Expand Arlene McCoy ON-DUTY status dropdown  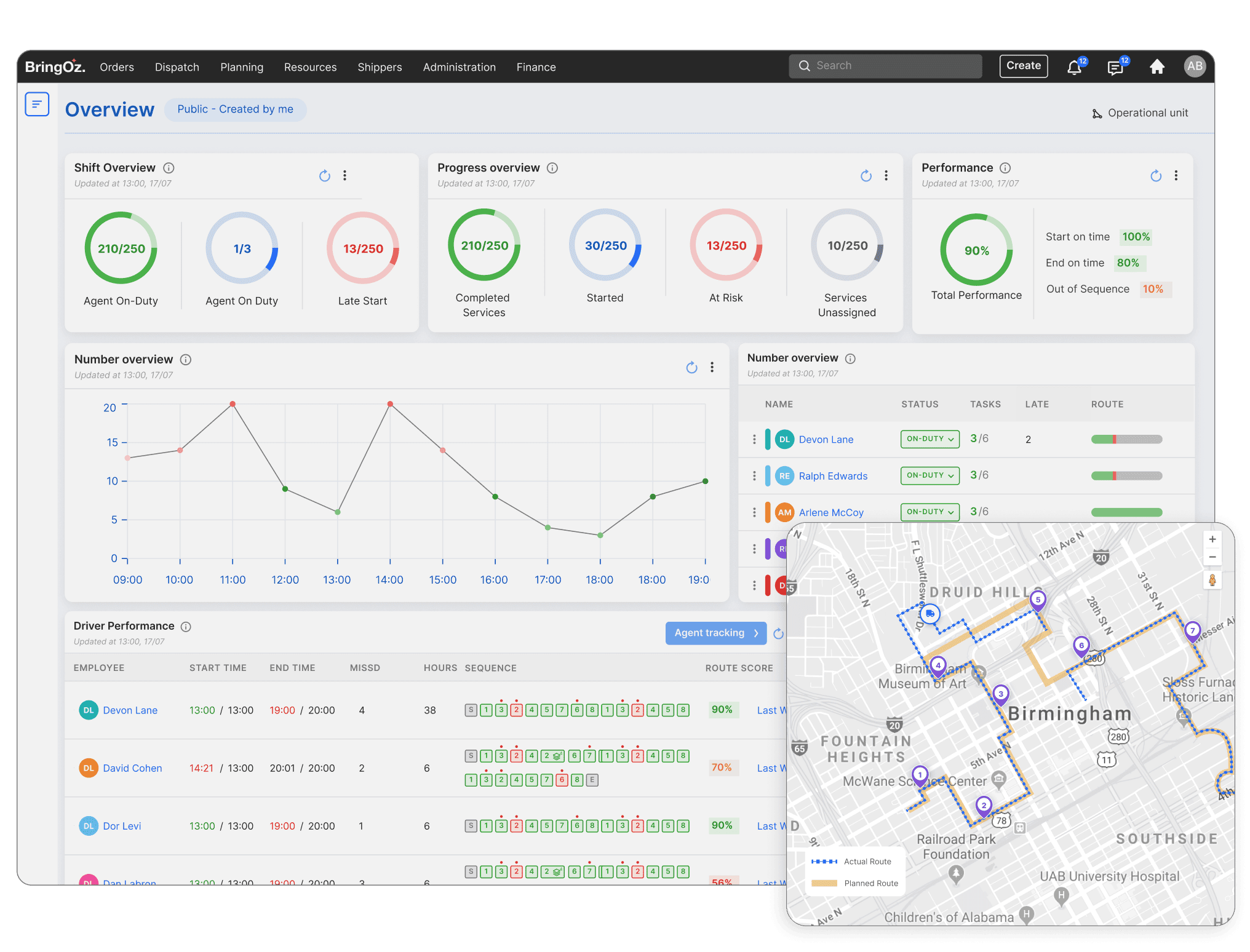click(x=930, y=512)
